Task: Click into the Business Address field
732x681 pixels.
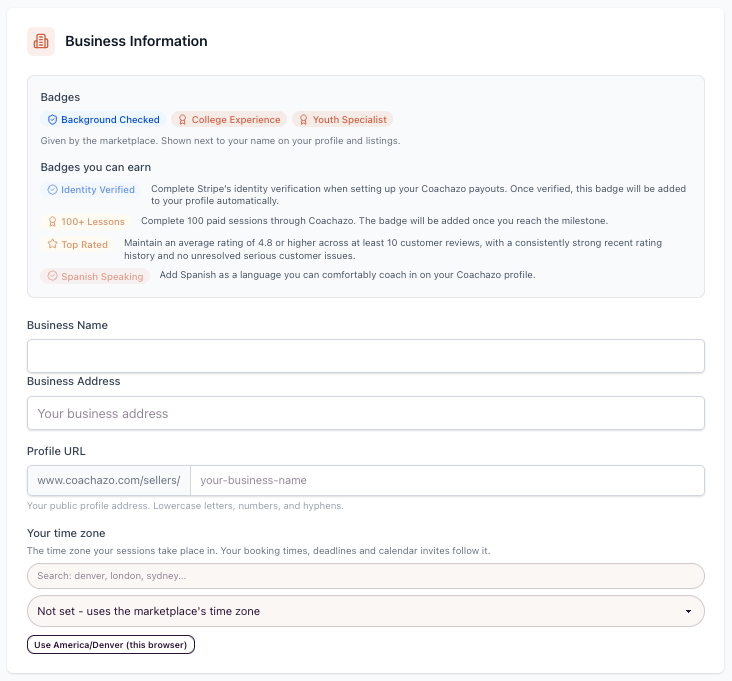Action: click(366, 413)
